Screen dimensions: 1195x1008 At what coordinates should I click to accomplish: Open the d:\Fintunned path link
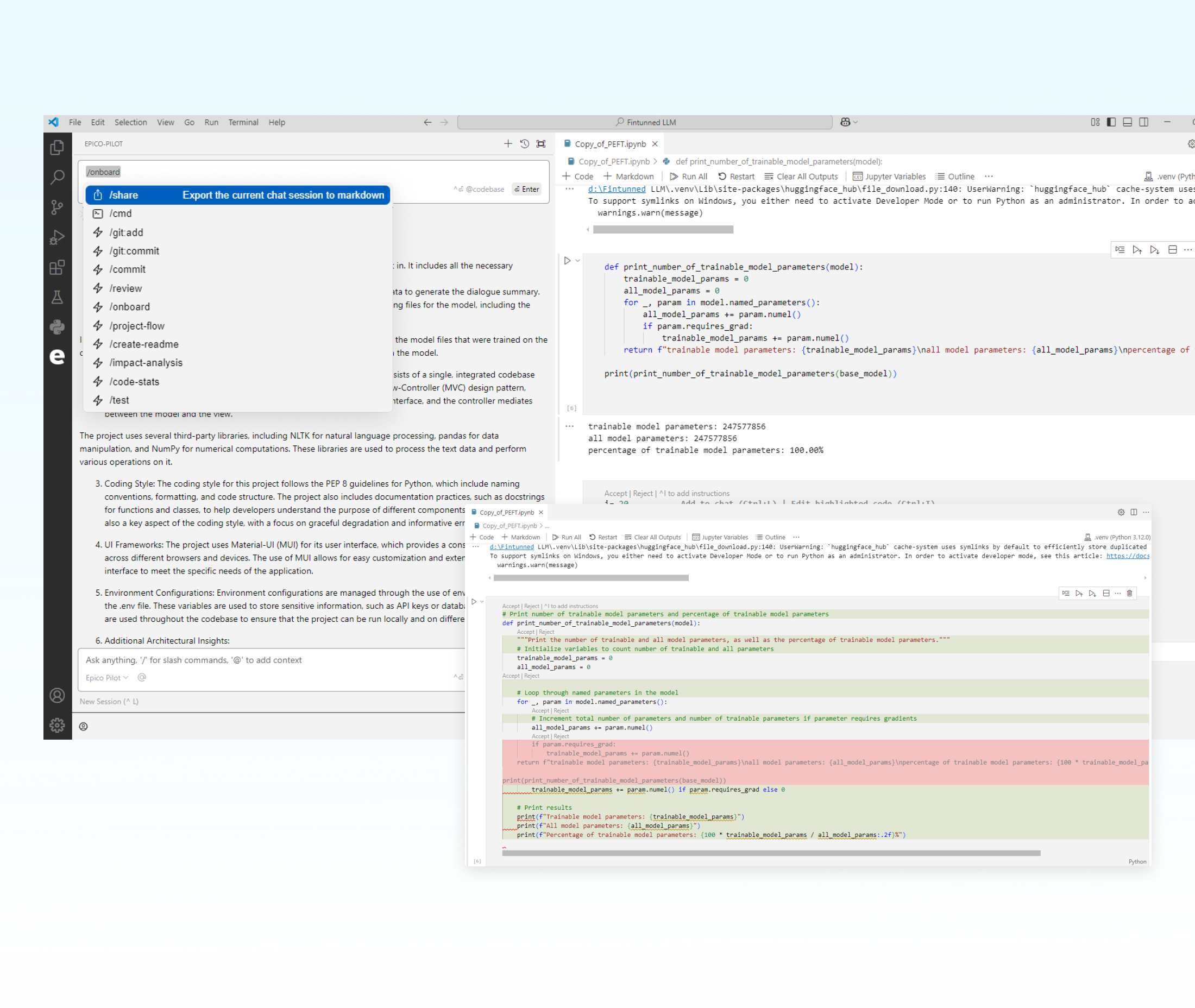coord(617,189)
